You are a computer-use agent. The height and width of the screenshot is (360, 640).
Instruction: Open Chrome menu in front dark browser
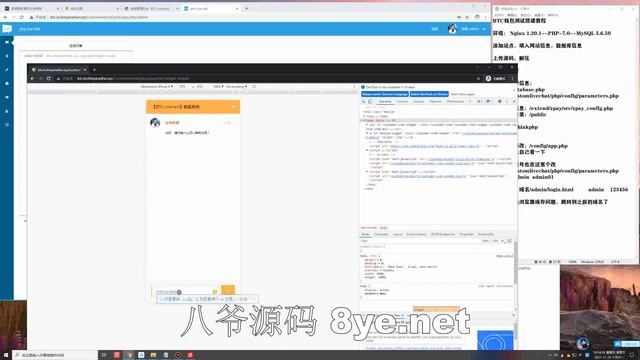tap(512, 78)
